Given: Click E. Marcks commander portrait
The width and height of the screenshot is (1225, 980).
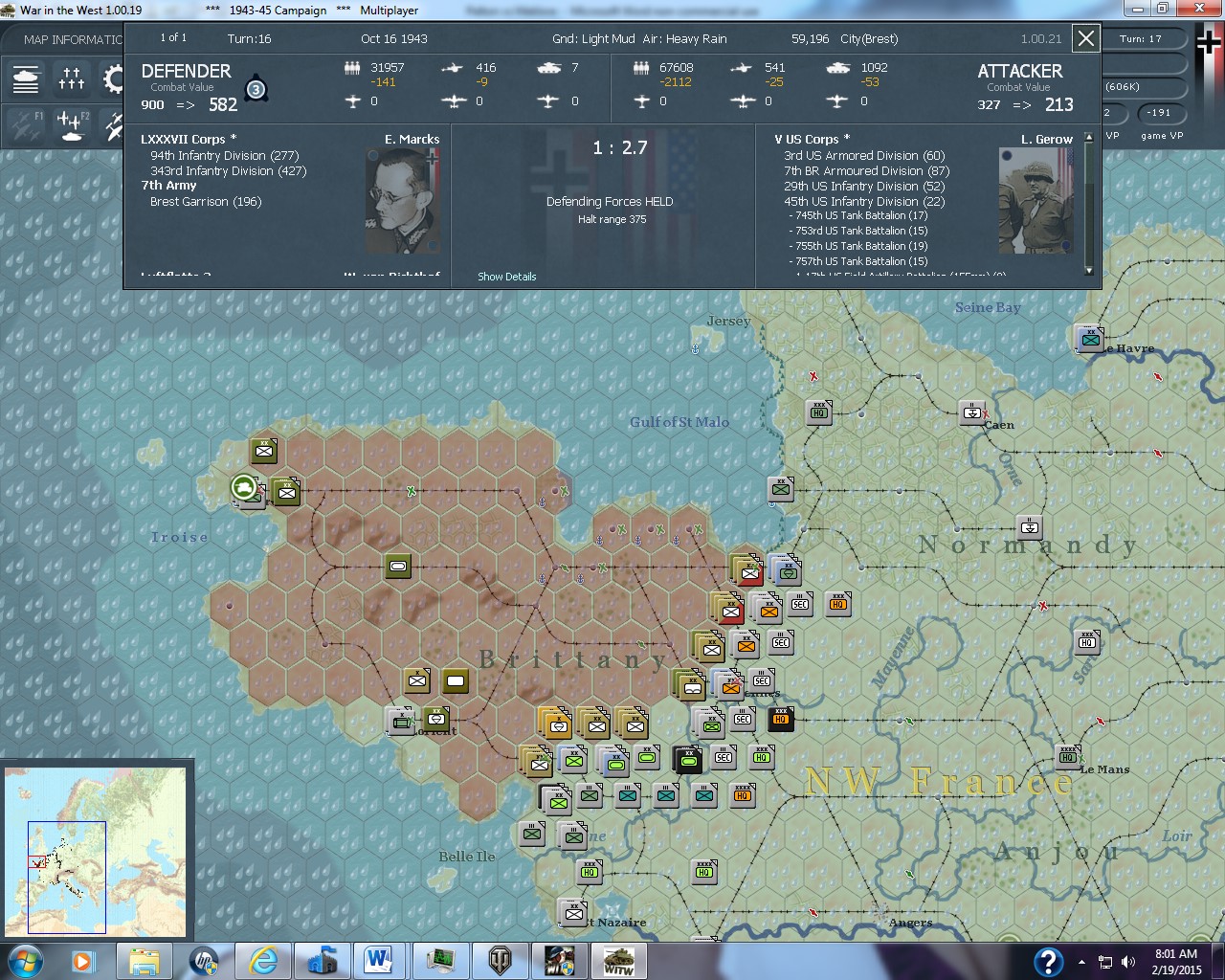Looking at the screenshot, I should point(402,202).
